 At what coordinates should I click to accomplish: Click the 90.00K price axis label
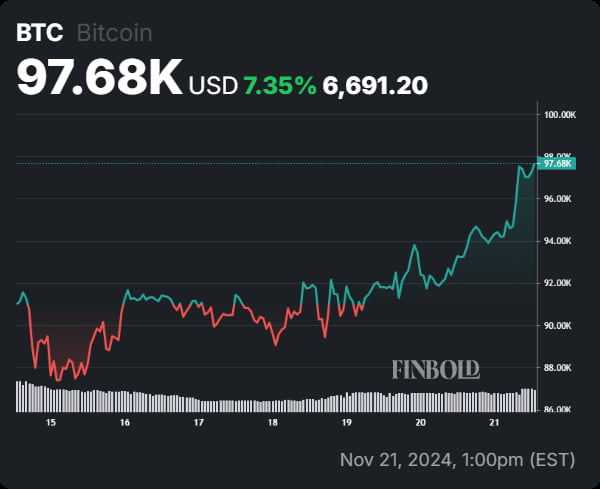pyautogui.click(x=558, y=325)
